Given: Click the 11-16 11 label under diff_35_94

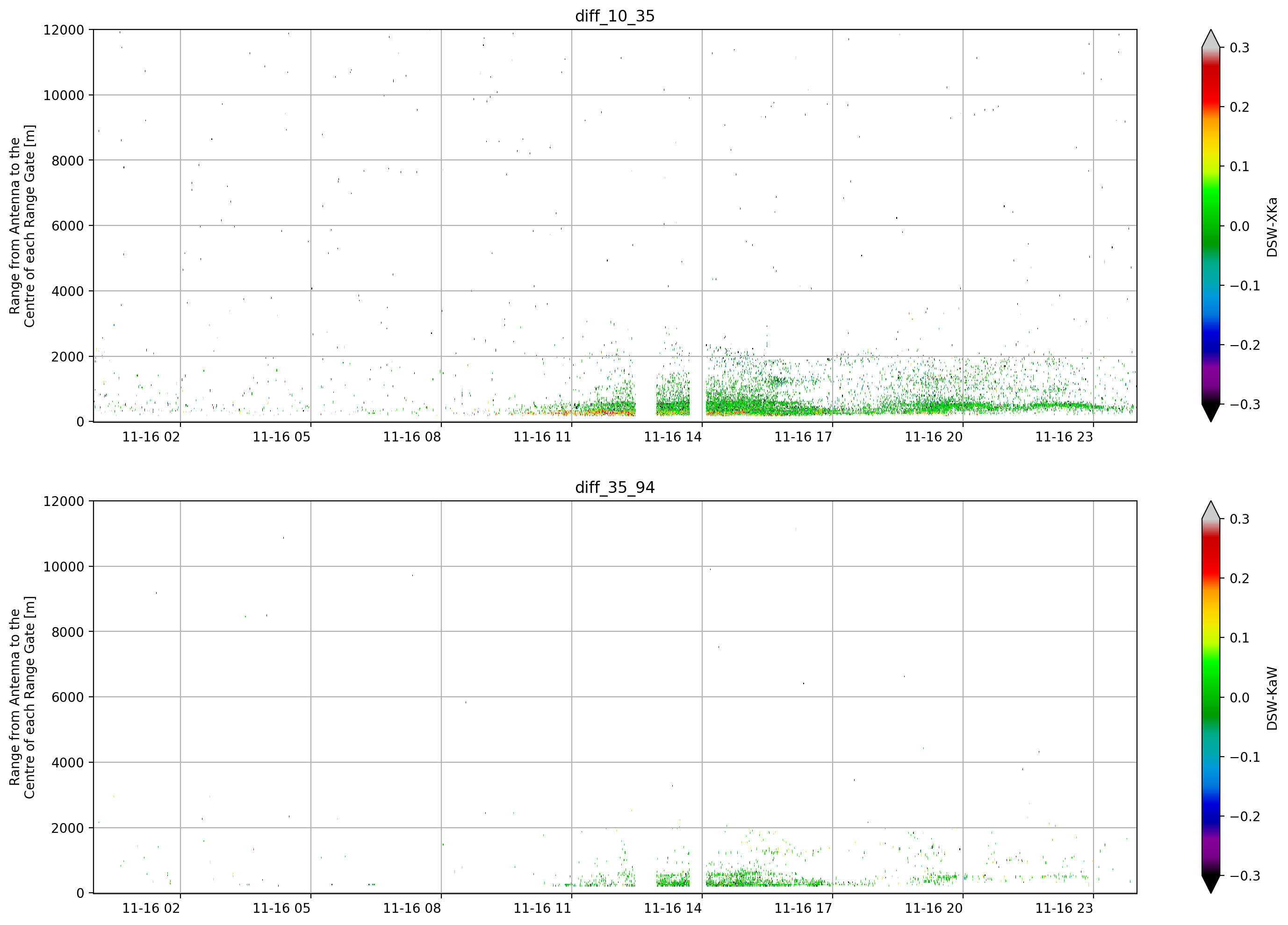Looking at the screenshot, I should 542,909.
